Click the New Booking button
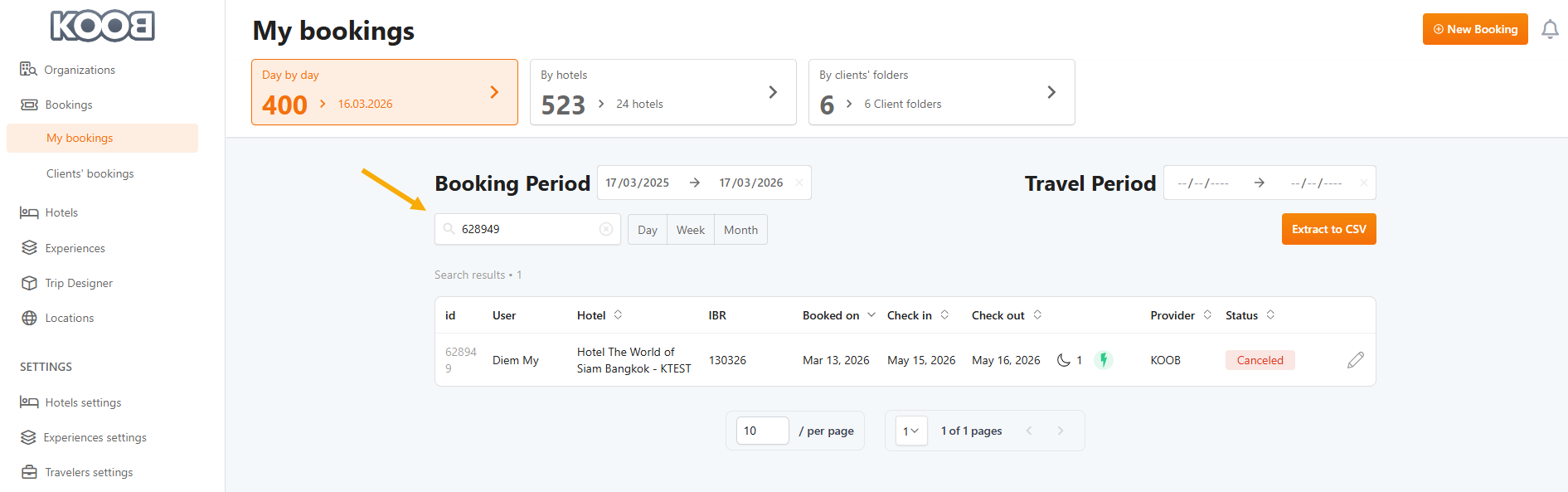The width and height of the screenshot is (1568, 492). click(1474, 29)
